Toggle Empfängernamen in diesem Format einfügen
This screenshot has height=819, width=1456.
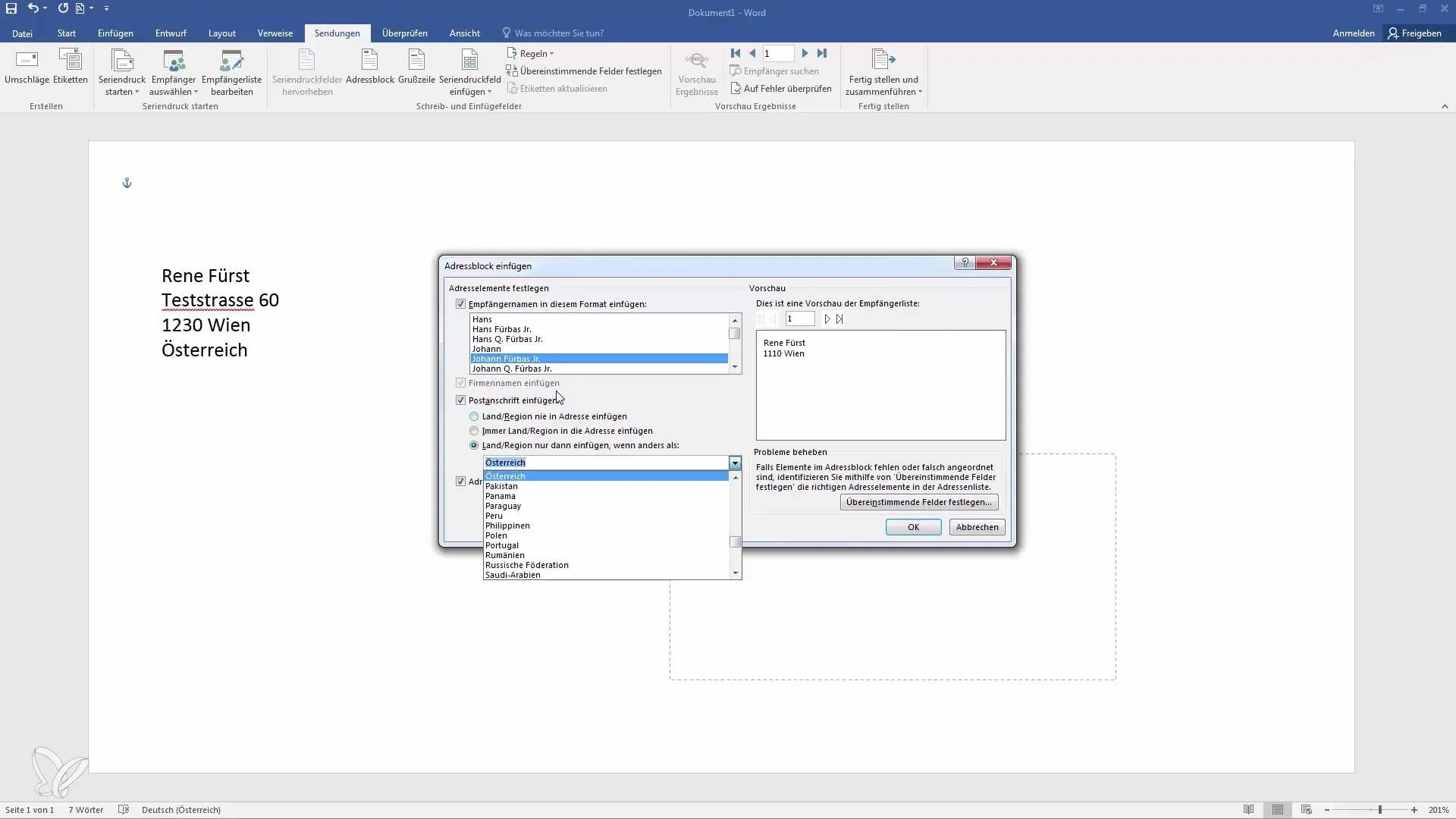[460, 304]
